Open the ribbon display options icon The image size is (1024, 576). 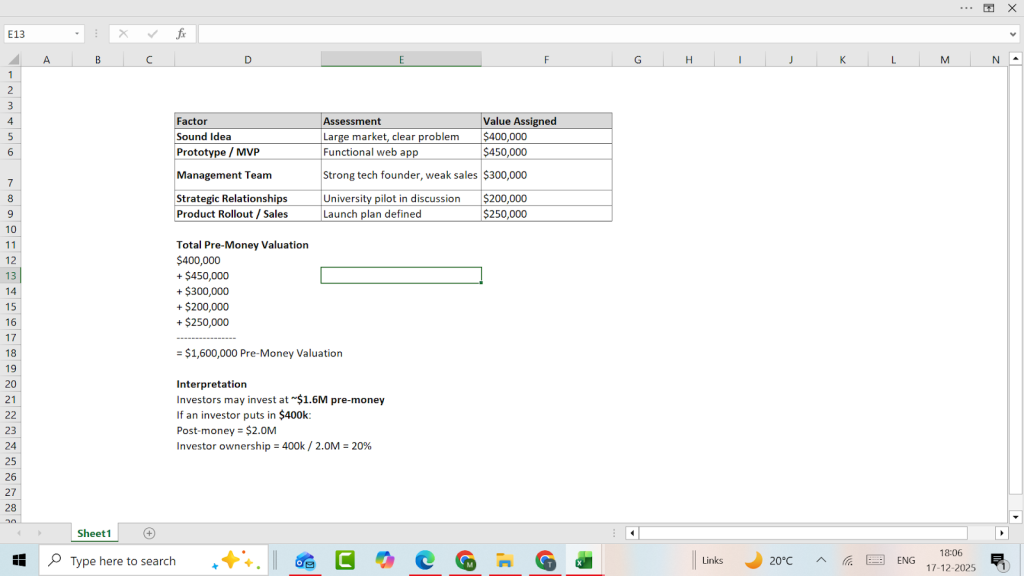point(988,8)
